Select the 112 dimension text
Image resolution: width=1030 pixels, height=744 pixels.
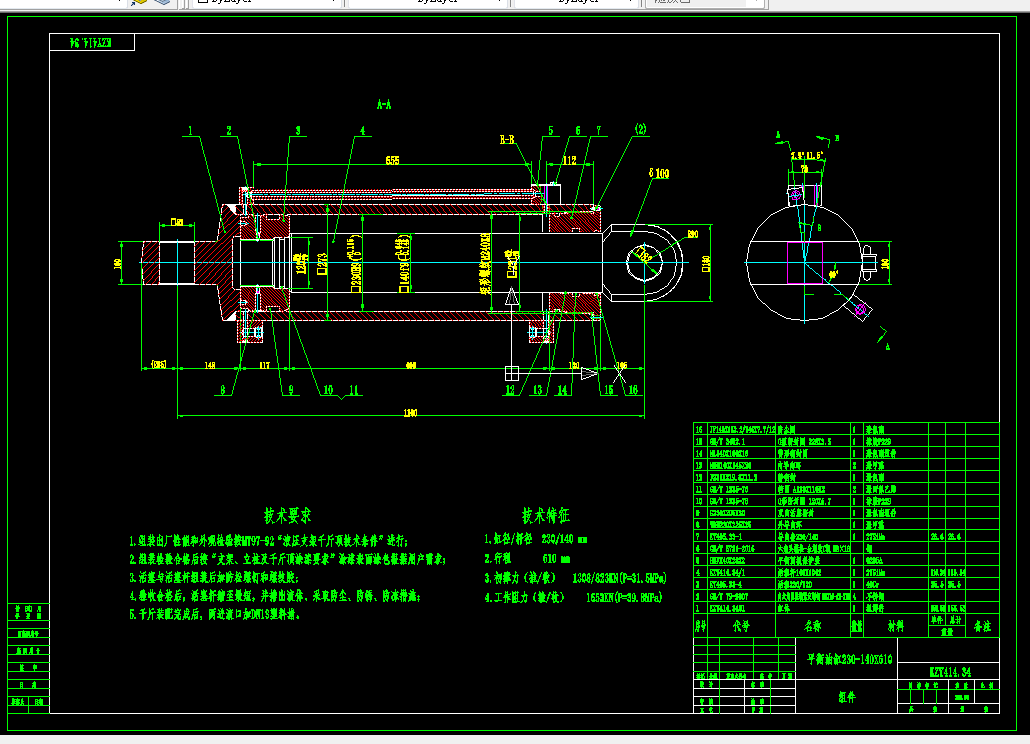pyautogui.click(x=570, y=160)
